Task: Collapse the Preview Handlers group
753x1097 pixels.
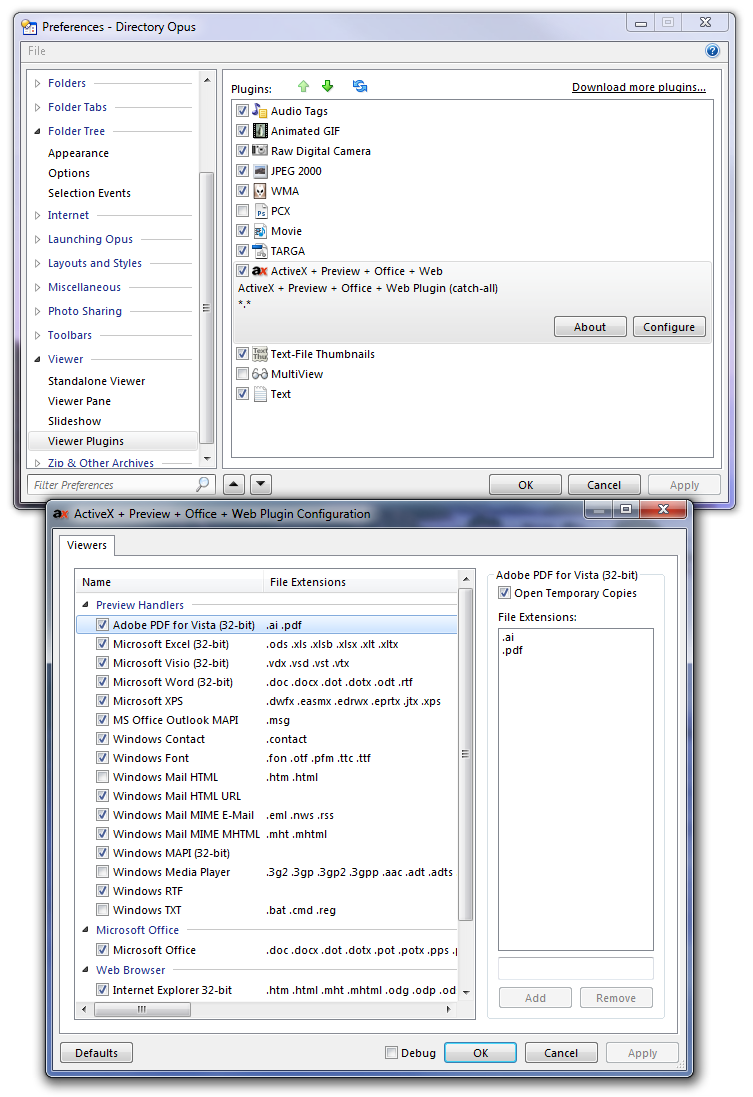Action: click(85, 604)
